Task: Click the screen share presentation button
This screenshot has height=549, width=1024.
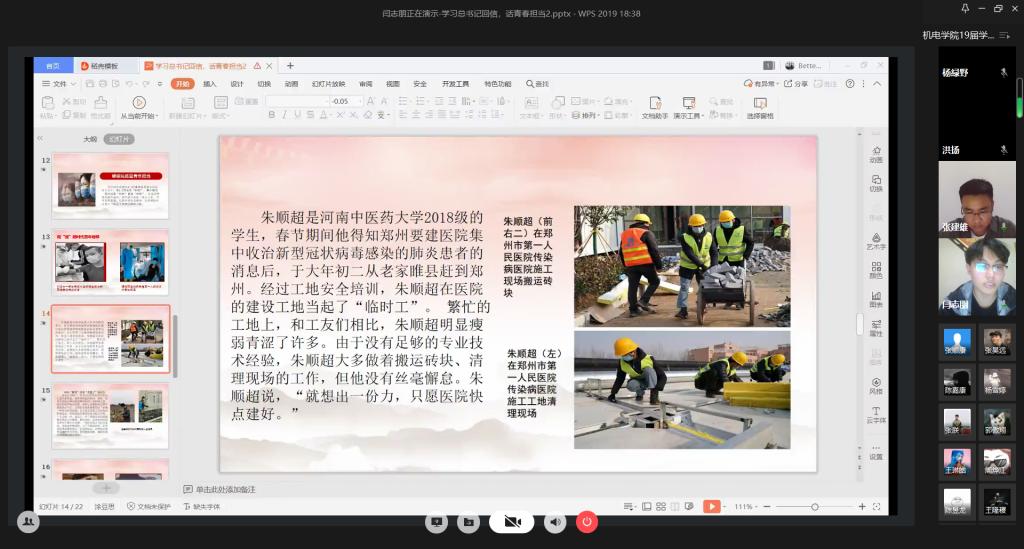Action: click(436, 522)
